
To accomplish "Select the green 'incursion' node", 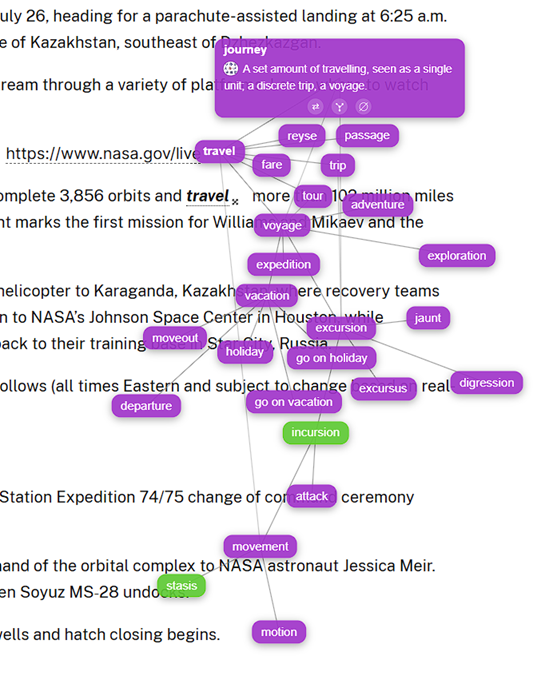I will click(315, 432).
